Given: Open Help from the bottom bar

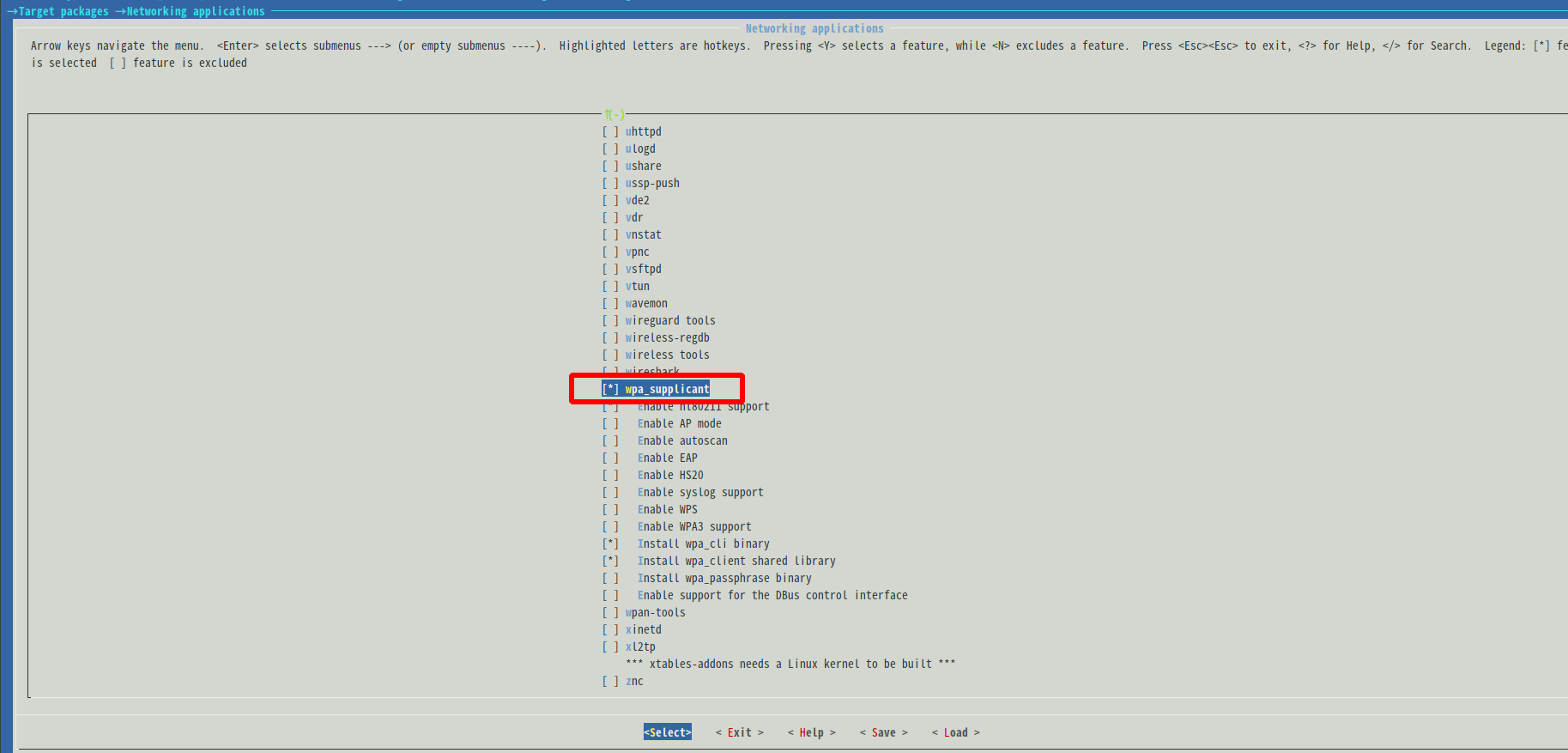Looking at the screenshot, I should pyautogui.click(x=812, y=732).
